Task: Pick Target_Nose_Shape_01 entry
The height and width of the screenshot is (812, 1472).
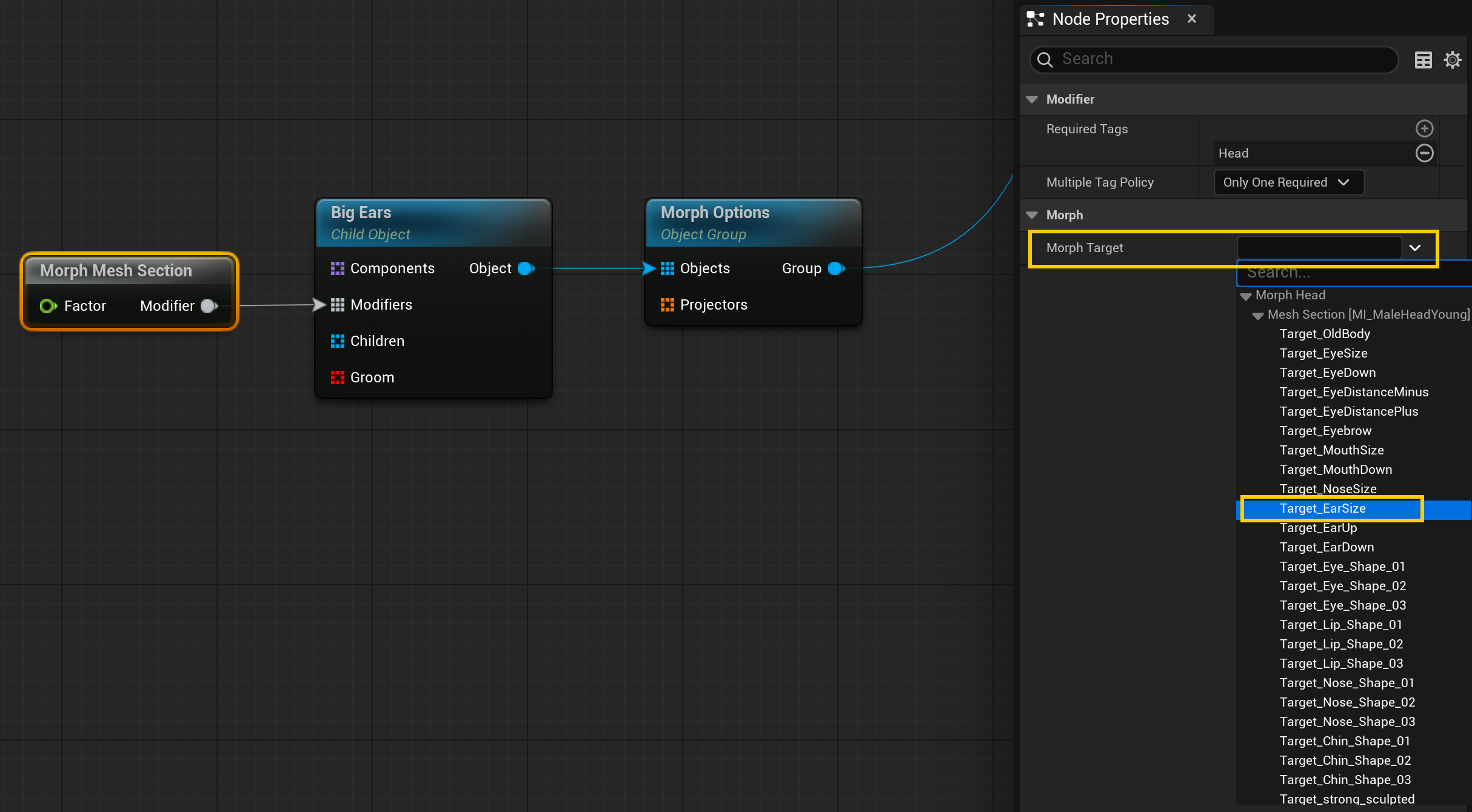Action: coord(1347,683)
